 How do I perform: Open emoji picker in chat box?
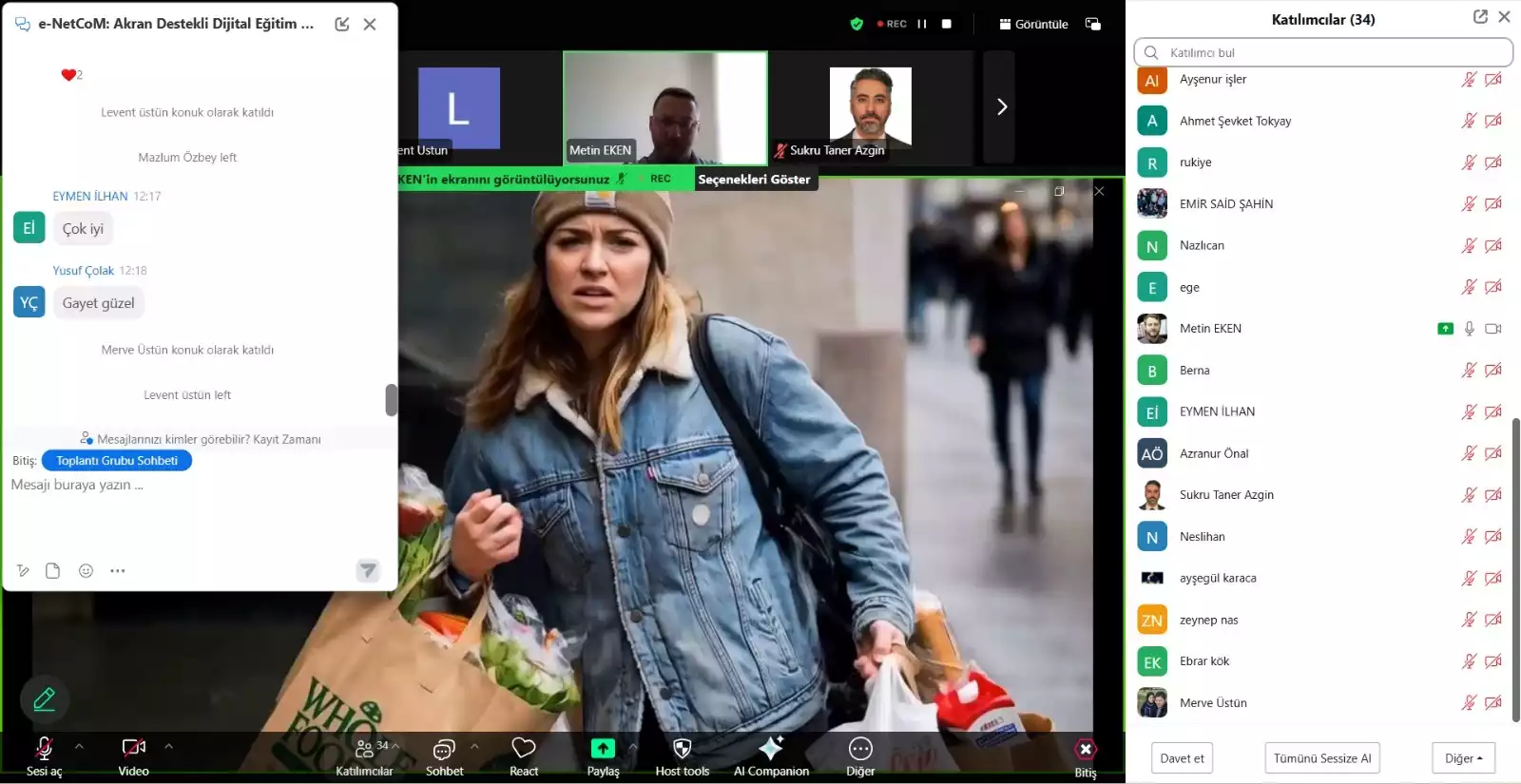coord(86,571)
